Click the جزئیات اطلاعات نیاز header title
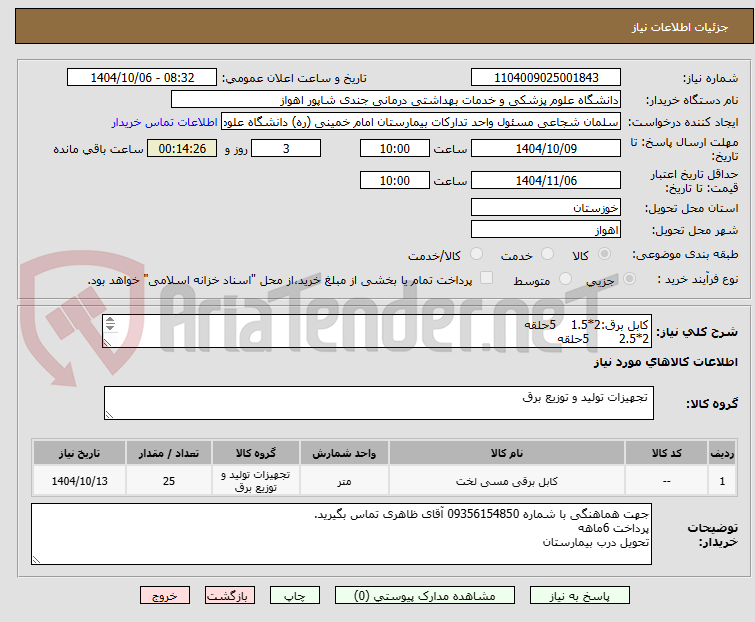Screen dimensions: 755x622 pos(679,27)
